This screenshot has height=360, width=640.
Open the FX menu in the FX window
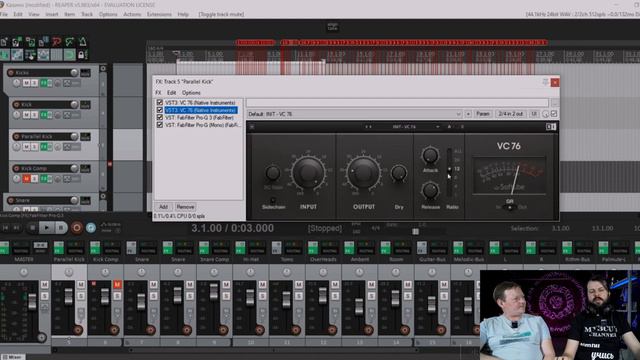pyautogui.click(x=158, y=93)
